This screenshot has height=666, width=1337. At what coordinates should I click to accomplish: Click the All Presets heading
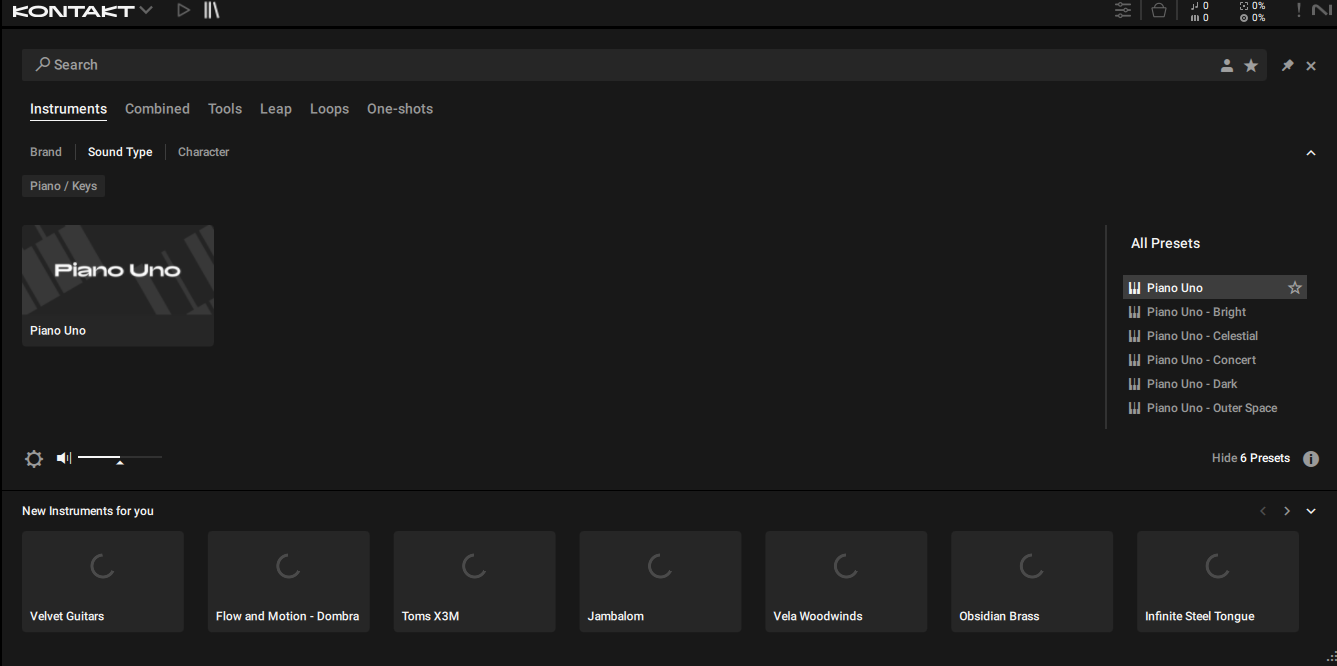click(1165, 243)
